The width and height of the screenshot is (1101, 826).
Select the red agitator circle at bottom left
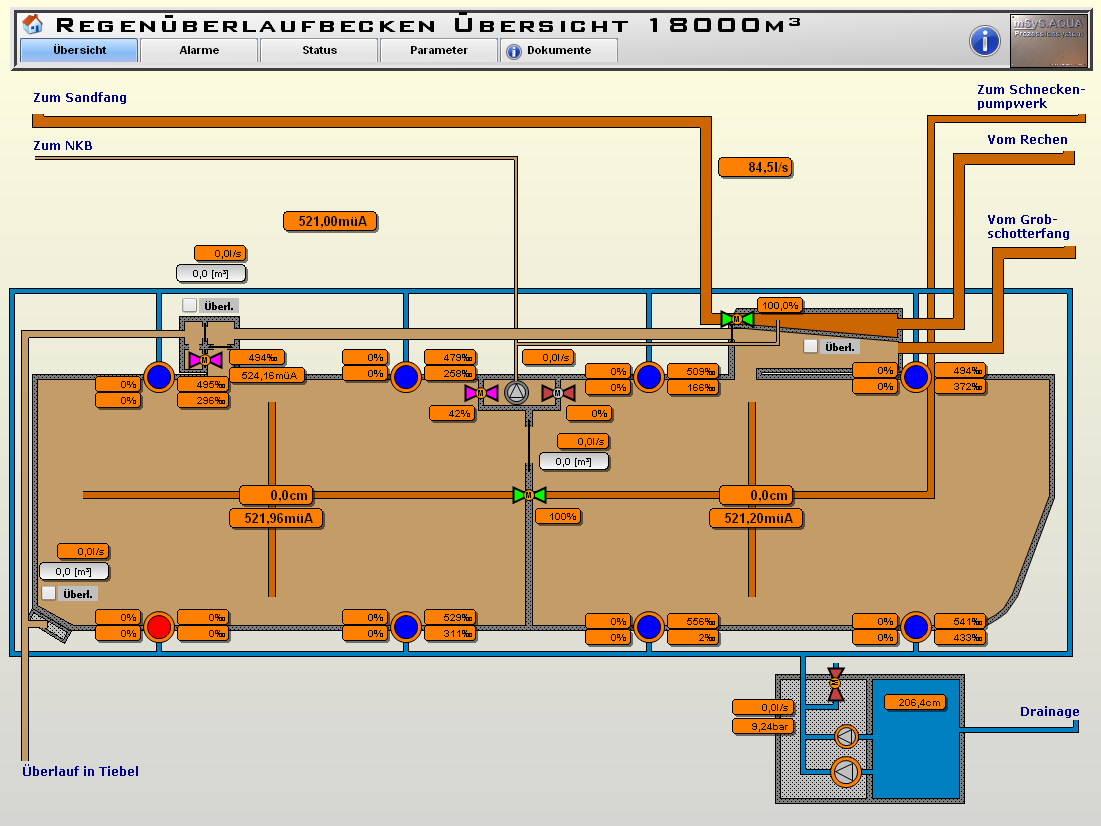click(159, 627)
